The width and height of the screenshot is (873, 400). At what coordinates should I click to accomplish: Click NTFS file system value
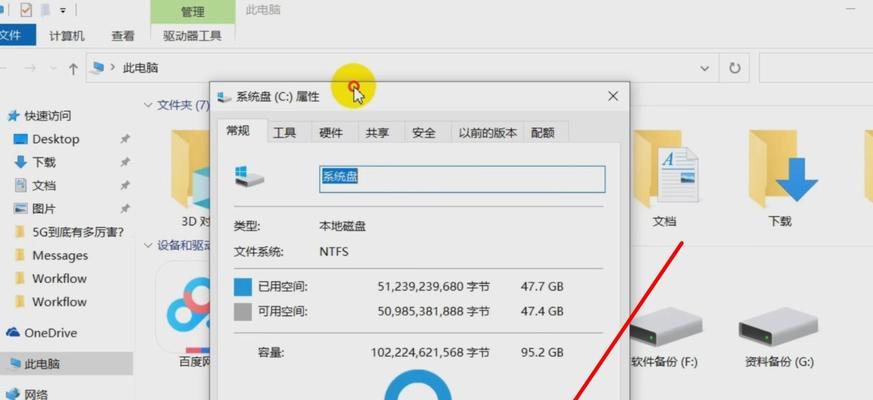coord(334,252)
